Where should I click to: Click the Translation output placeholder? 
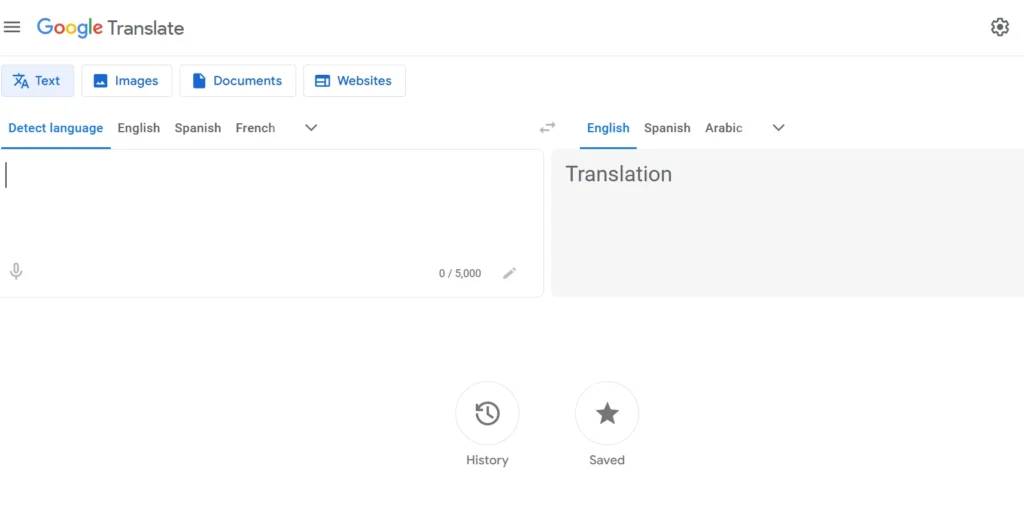coord(618,174)
